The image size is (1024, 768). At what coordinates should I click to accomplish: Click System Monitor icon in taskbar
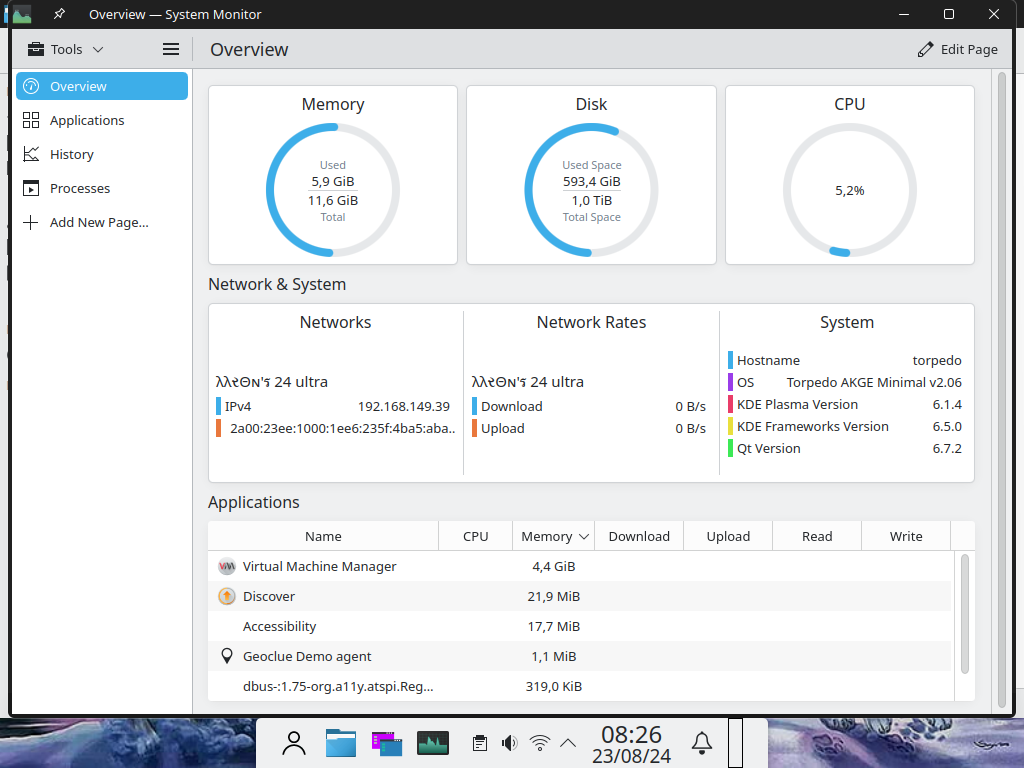[432, 743]
